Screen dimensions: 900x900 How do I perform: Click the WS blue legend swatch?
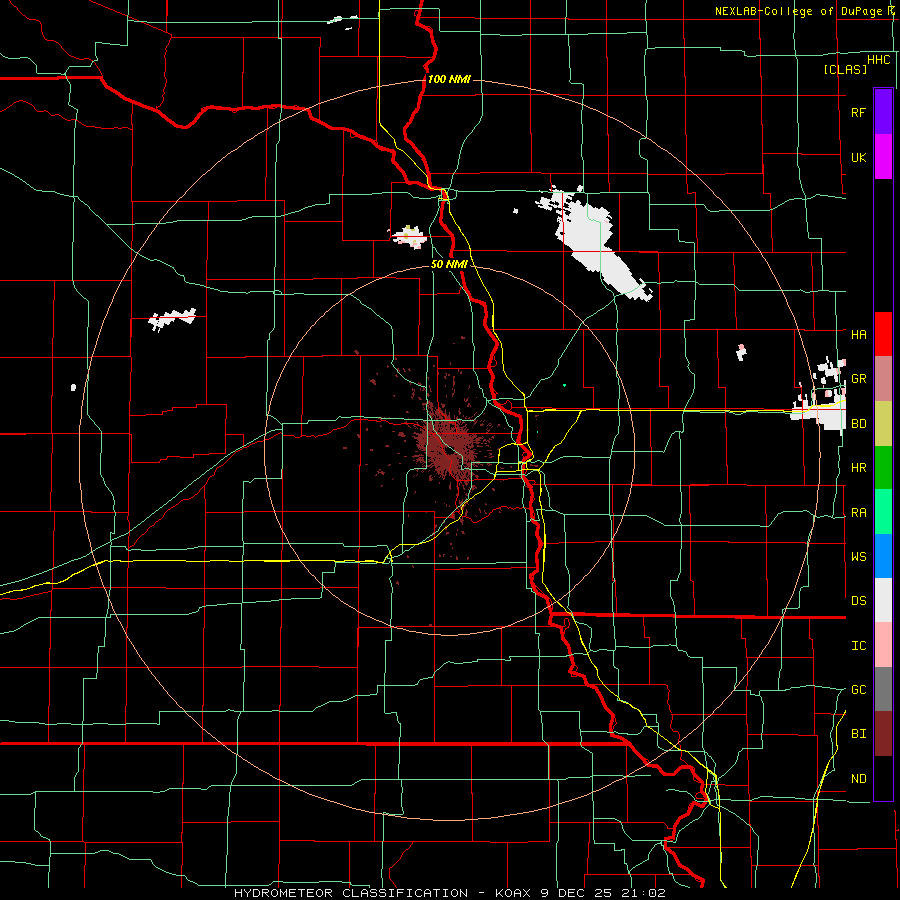[883, 556]
